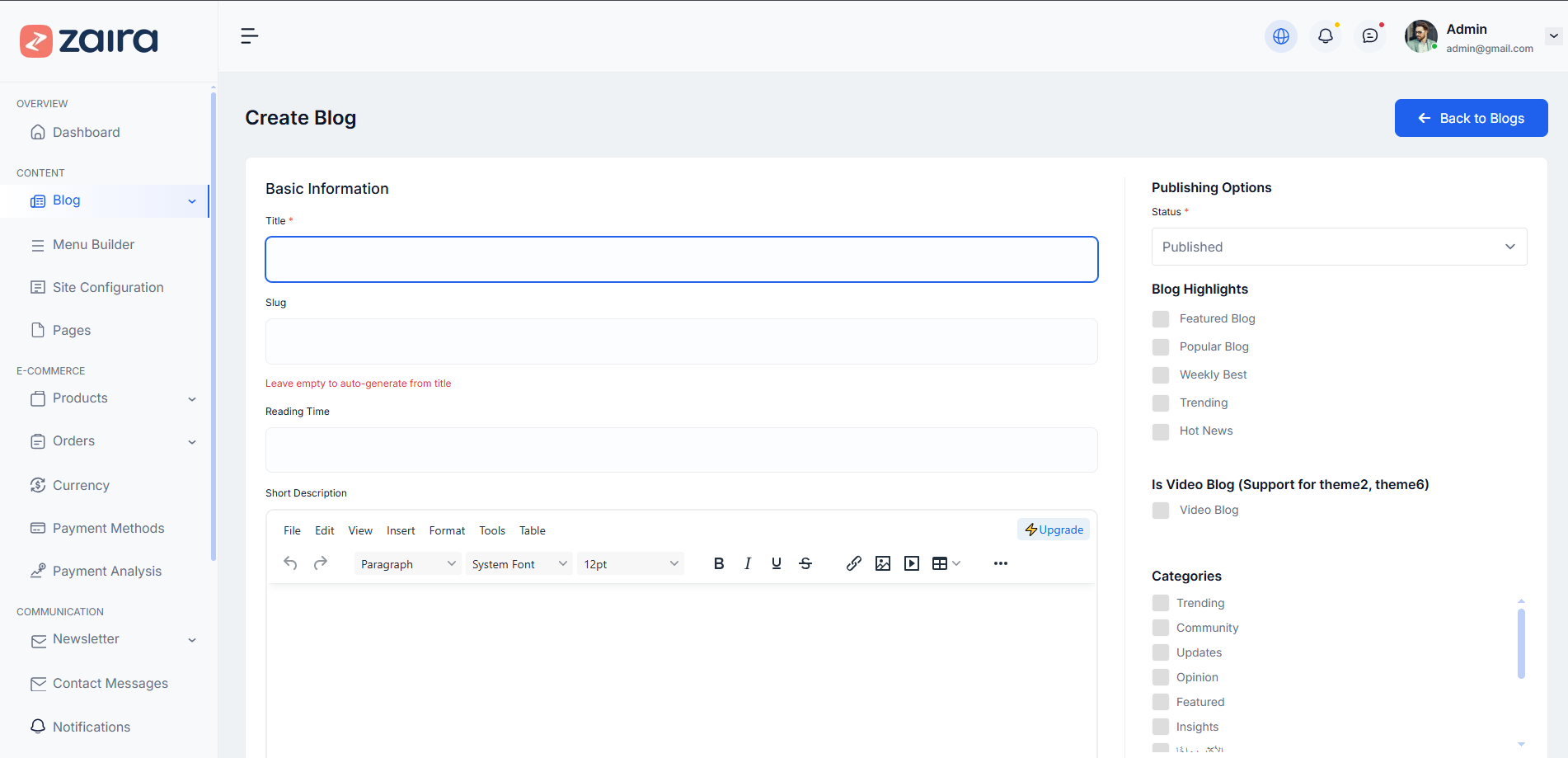Open the Format menu in editor

[x=447, y=530]
